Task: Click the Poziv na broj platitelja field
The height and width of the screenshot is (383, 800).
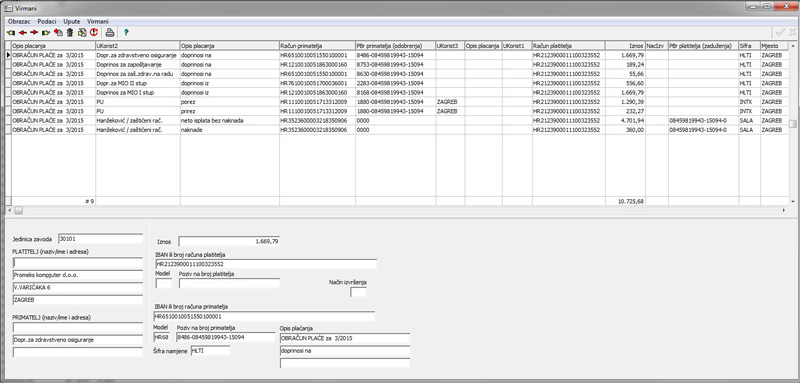Action: (x=229, y=283)
